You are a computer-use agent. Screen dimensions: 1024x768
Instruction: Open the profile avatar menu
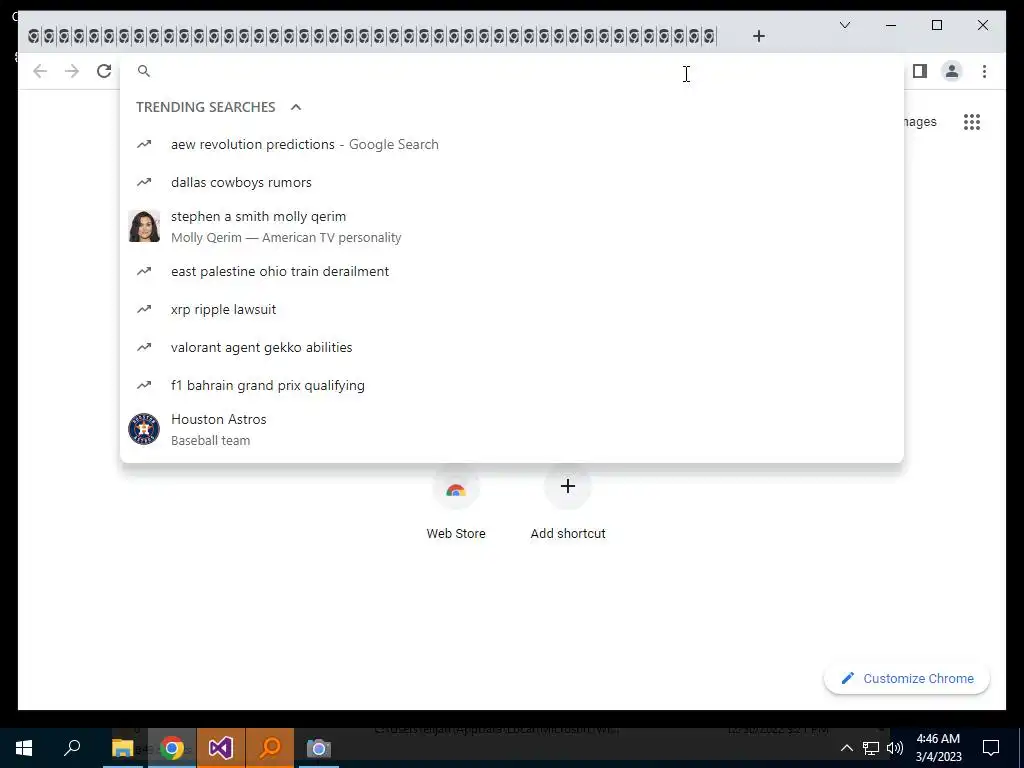[952, 71]
